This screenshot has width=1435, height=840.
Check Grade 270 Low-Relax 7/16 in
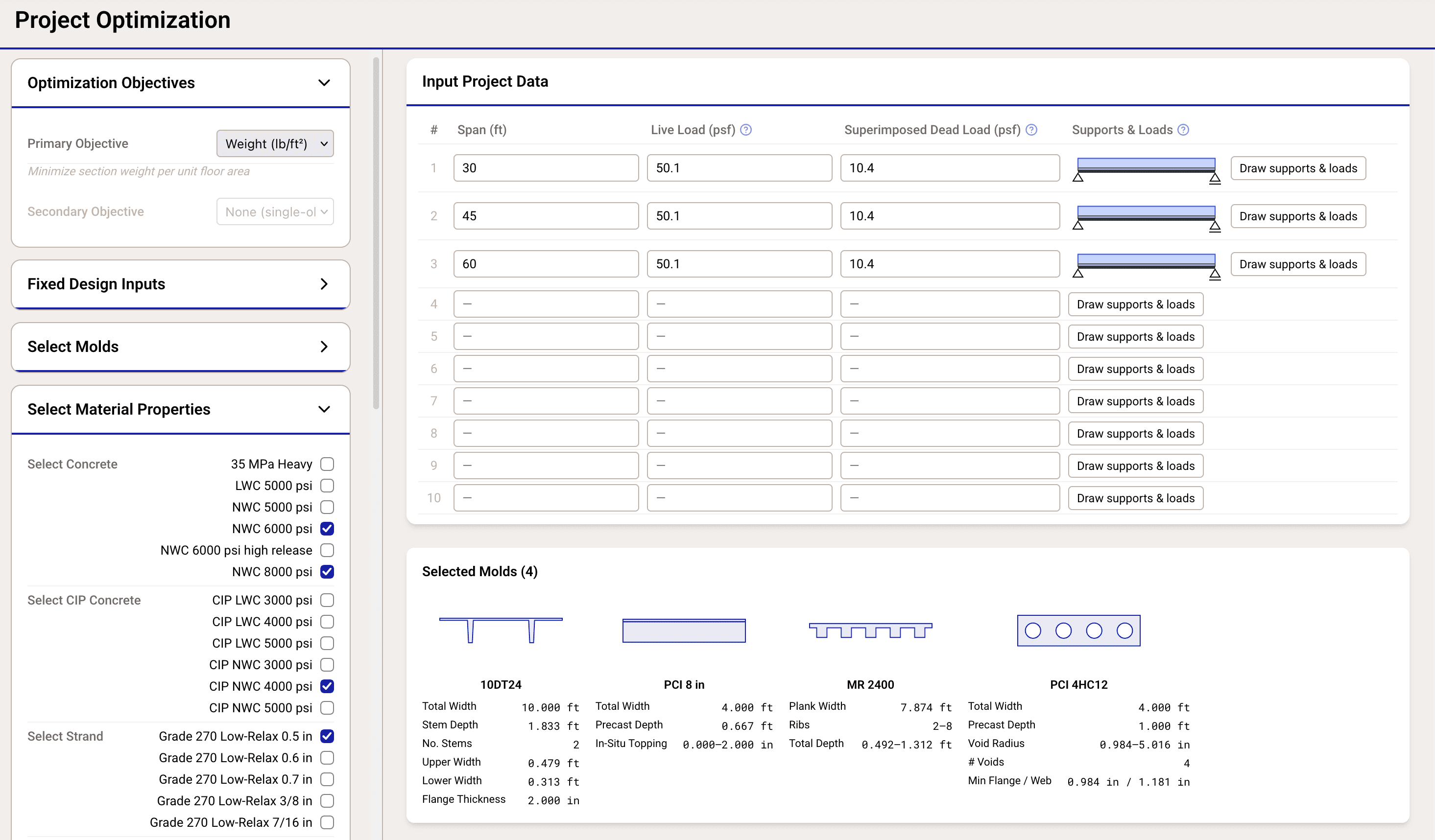pyautogui.click(x=327, y=822)
